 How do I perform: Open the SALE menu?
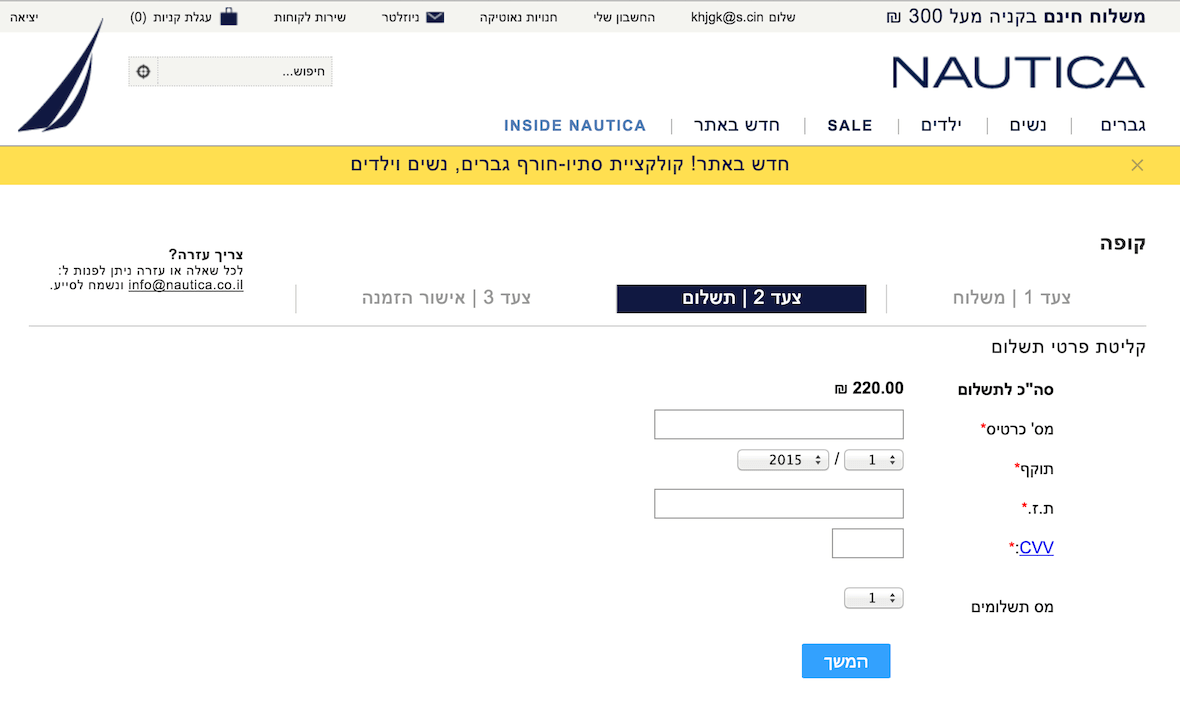(x=850, y=126)
